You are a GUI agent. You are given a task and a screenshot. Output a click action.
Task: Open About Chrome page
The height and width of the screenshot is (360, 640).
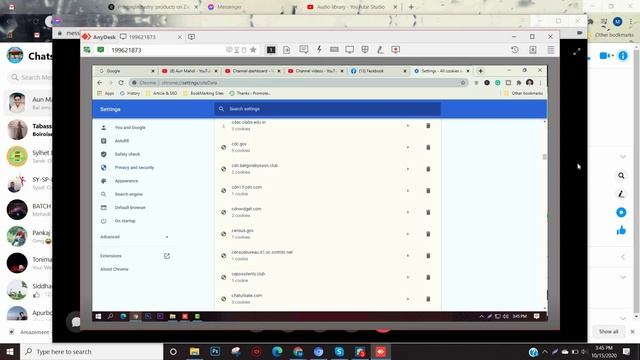coord(114,269)
